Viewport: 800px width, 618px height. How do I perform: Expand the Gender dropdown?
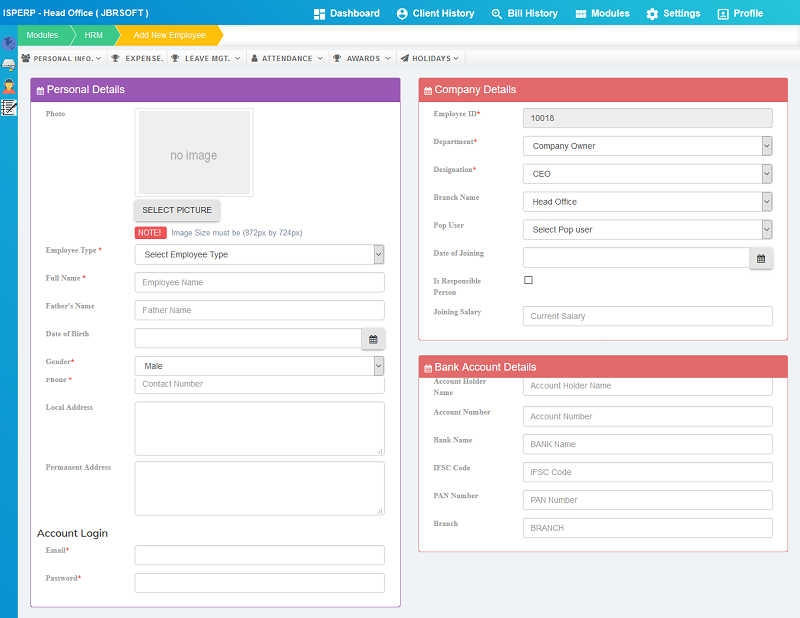[259, 366]
